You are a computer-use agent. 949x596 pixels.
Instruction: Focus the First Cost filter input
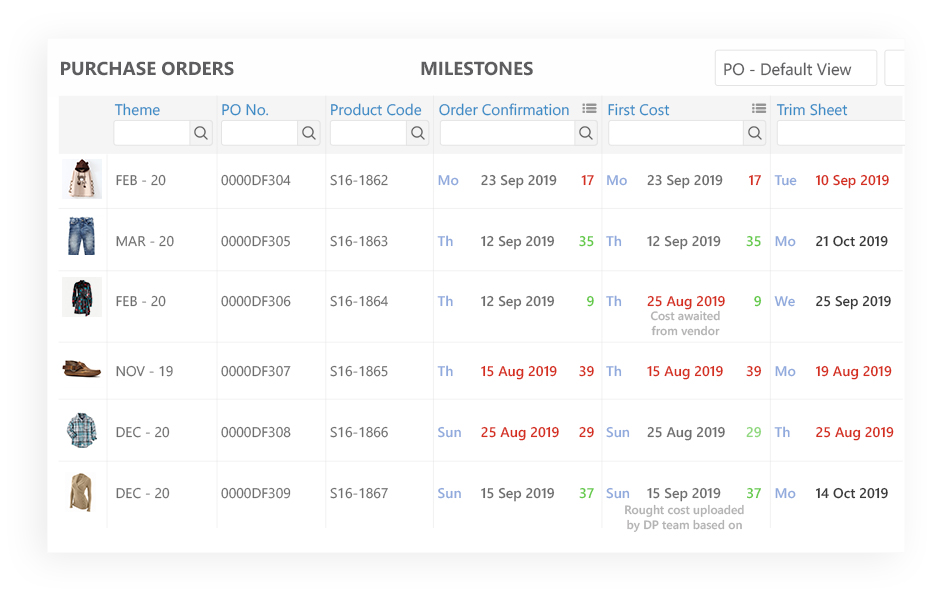[675, 133]
